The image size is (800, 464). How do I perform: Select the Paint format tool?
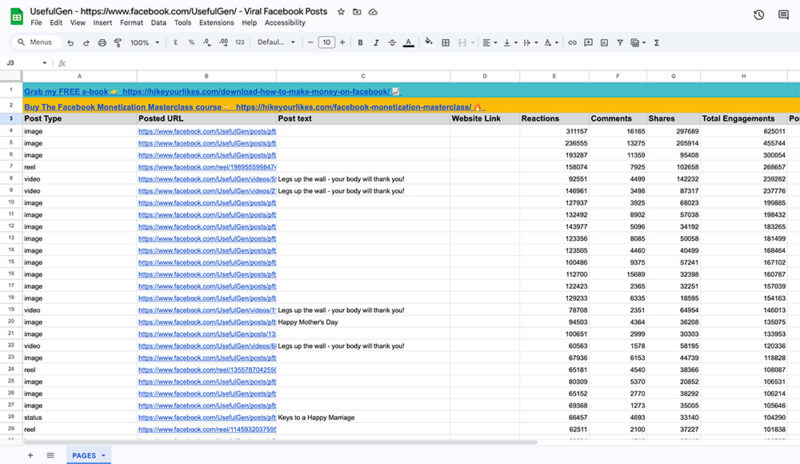point(118,43)
